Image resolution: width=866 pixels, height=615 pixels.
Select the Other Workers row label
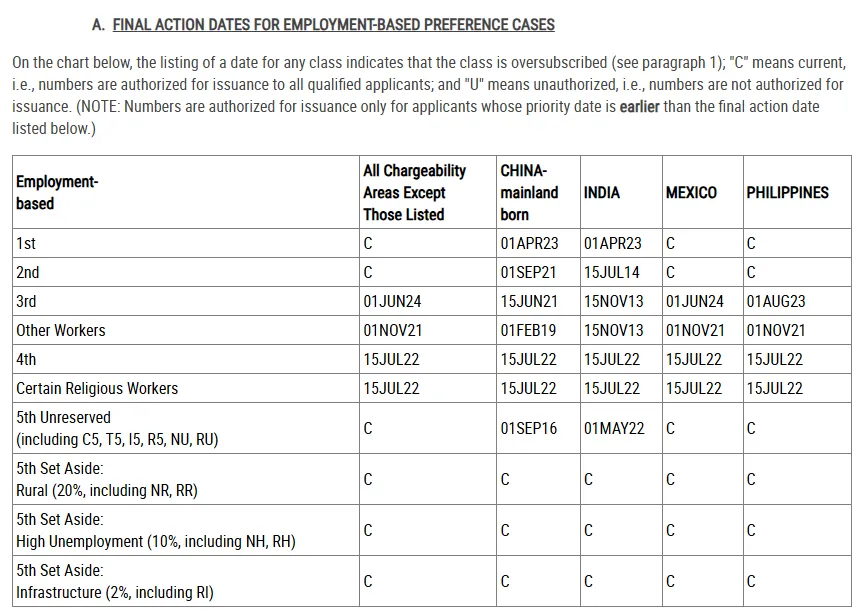61,330
